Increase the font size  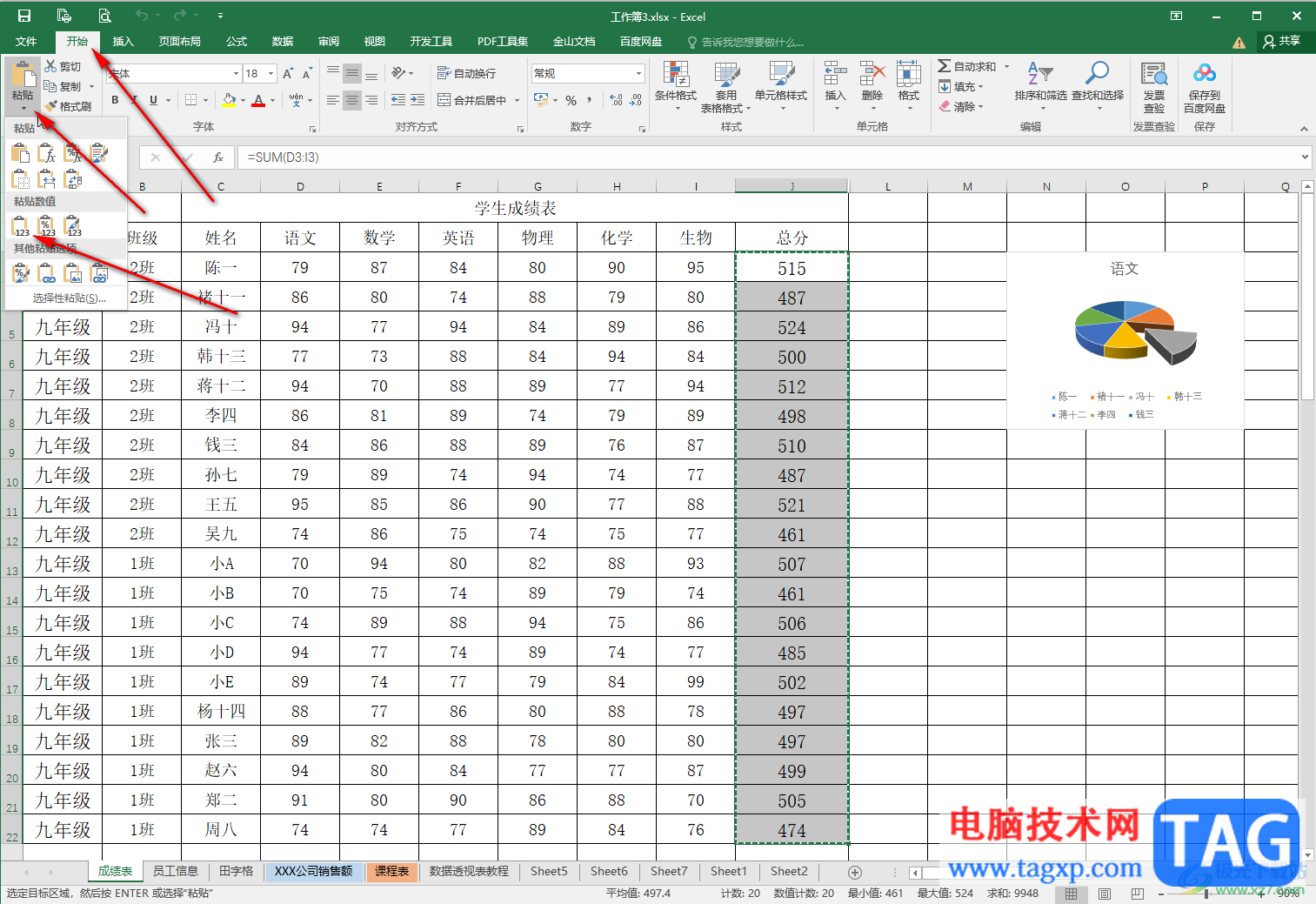[x=288, y=74]
